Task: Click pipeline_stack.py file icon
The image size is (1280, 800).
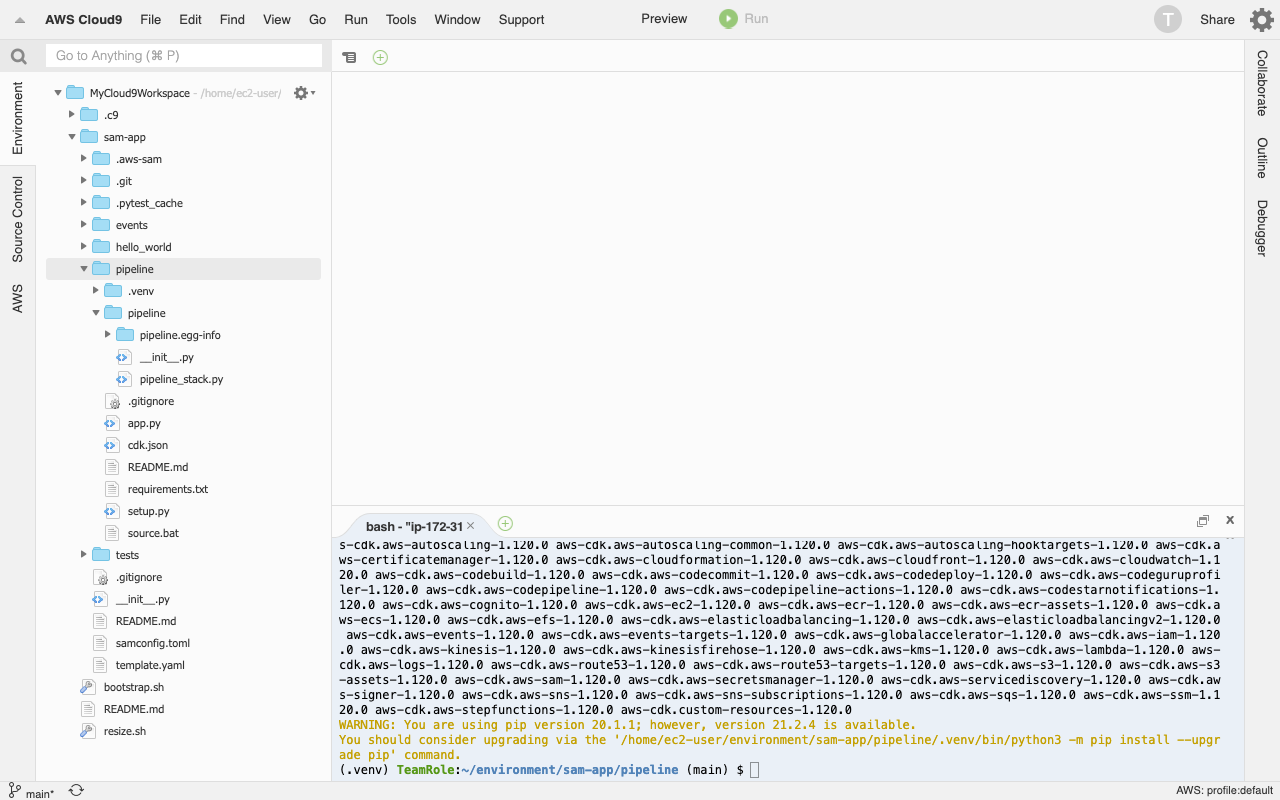Action: tap(123, 379)
